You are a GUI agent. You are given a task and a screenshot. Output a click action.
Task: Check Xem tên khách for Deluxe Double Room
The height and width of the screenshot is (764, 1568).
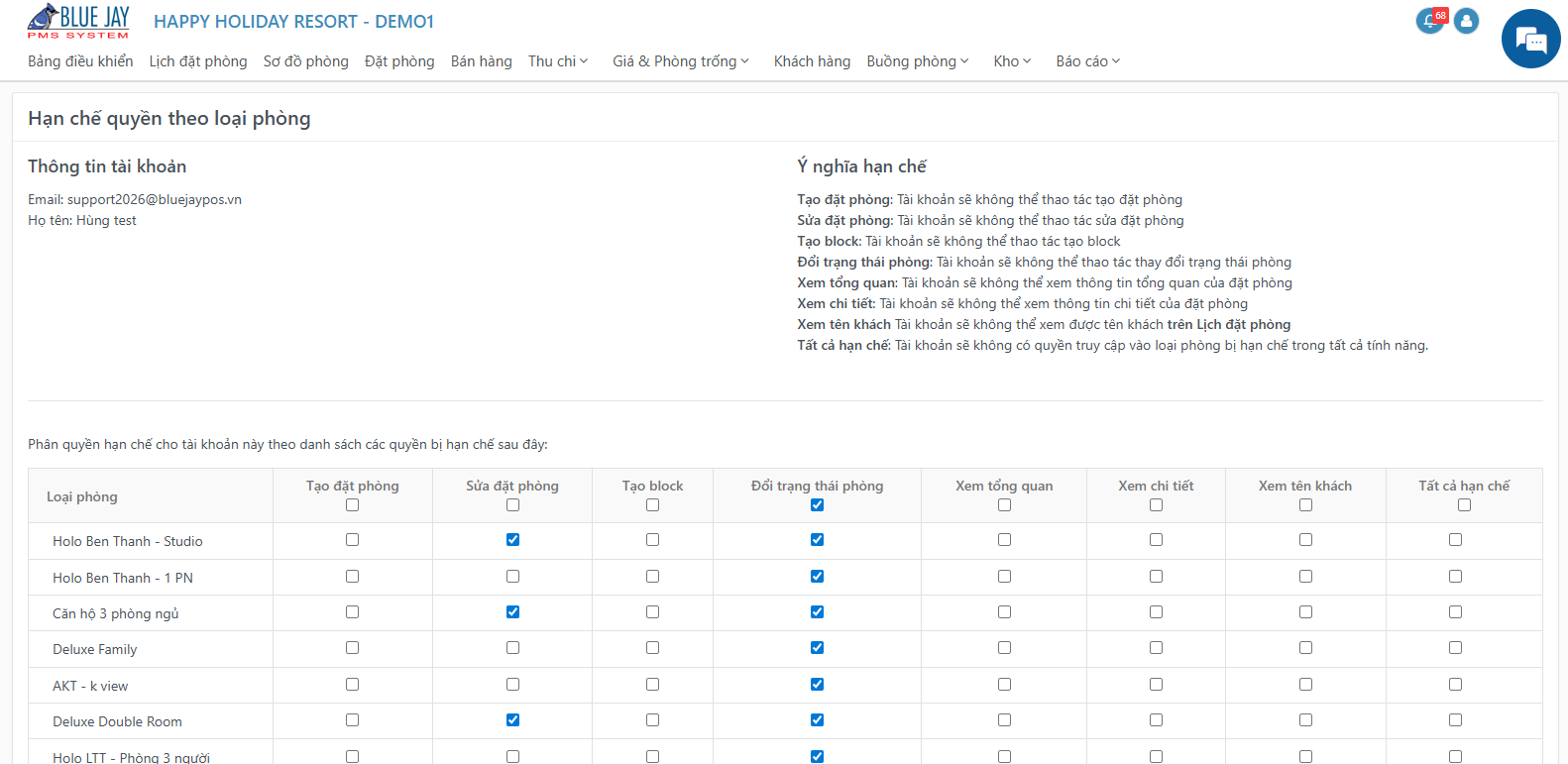[1305, 720]
